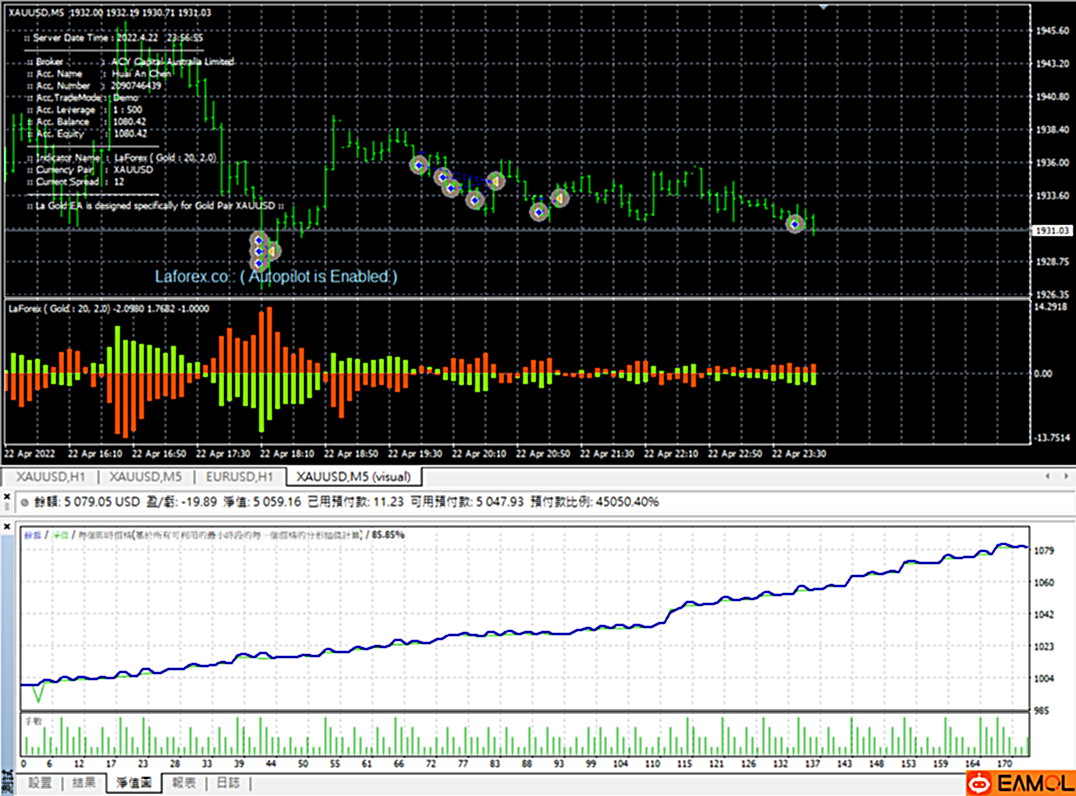
Task: Switch to the XAUUSD,H1 chart tab
Action: pos(51,476)
